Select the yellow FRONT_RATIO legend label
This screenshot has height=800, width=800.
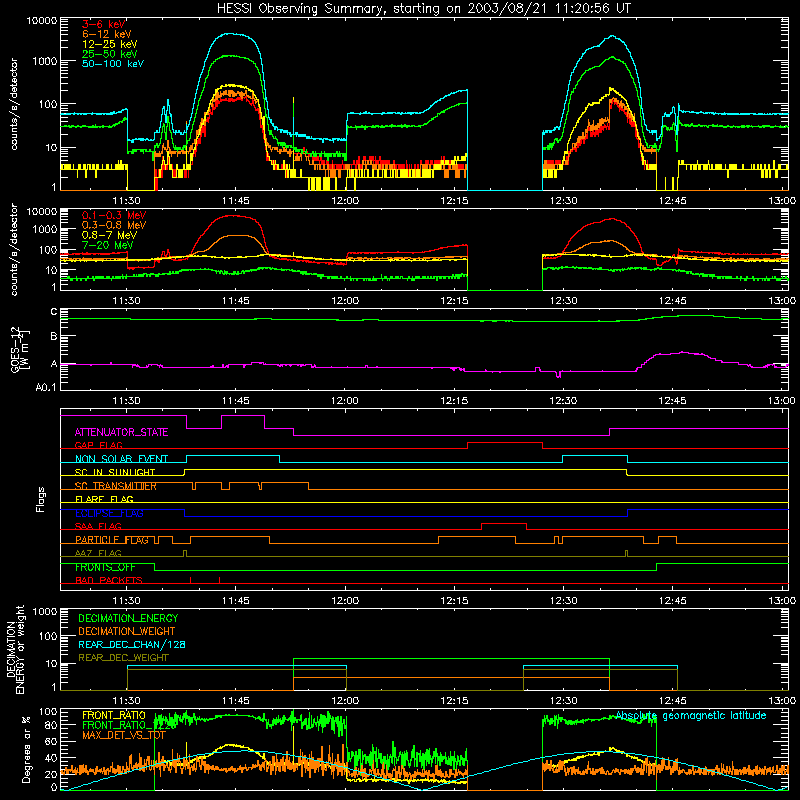114,715
